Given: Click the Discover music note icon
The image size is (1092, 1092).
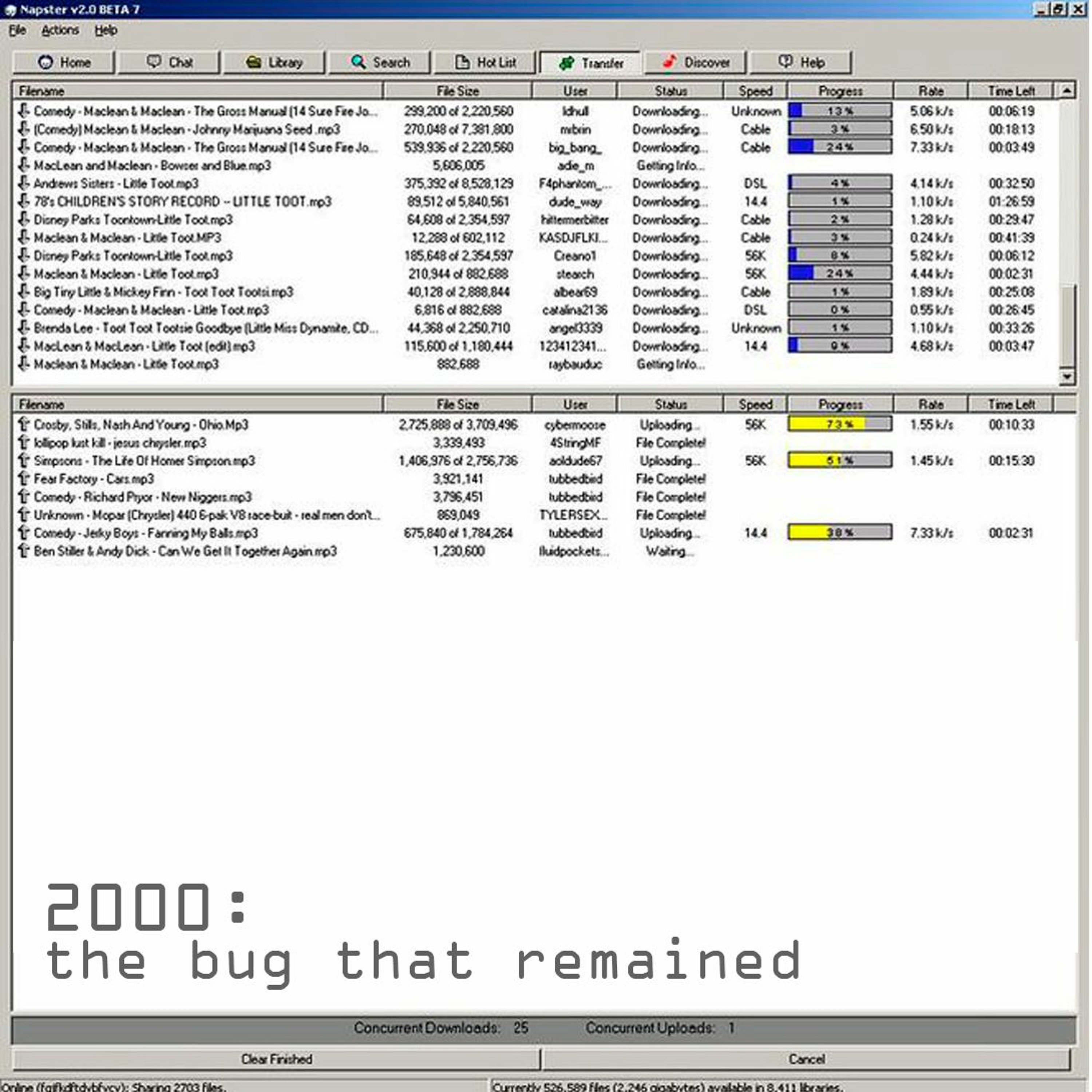Looking at the screenshot, I should pos(669,62).
